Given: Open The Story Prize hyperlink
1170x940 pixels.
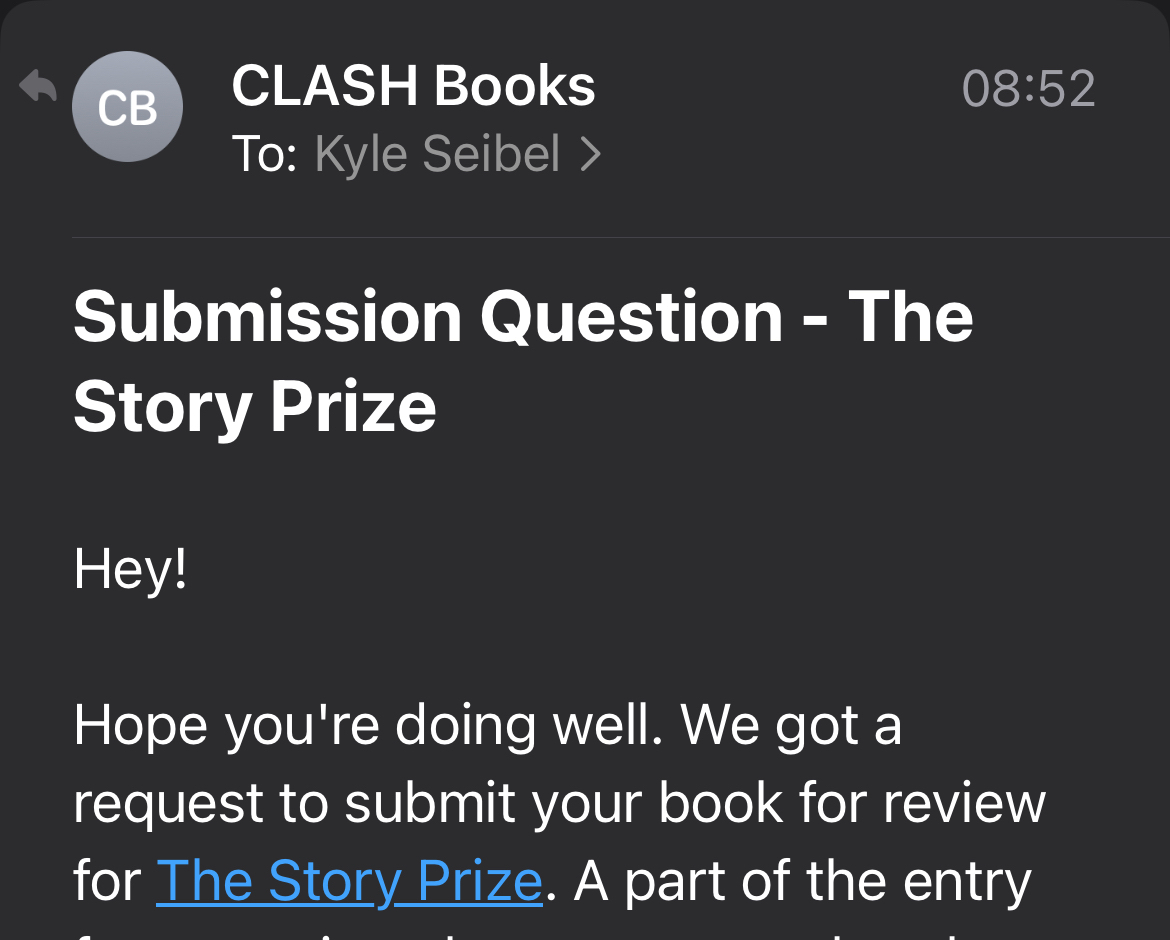Looking at the screenshot, I should click(x=349, y=881).
